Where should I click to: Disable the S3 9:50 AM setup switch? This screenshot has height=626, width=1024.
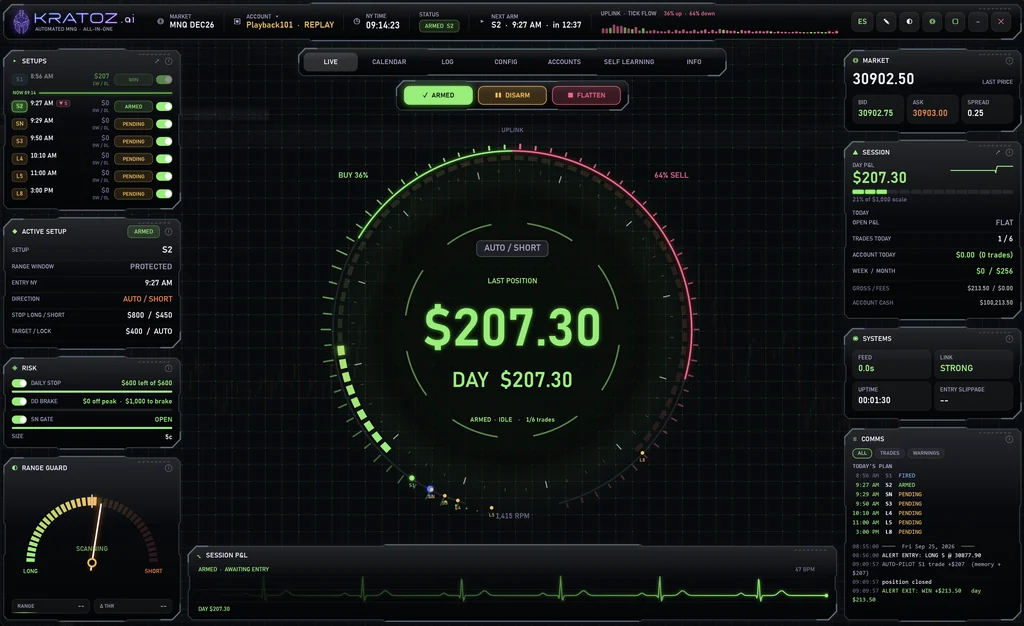click(164, 142)
